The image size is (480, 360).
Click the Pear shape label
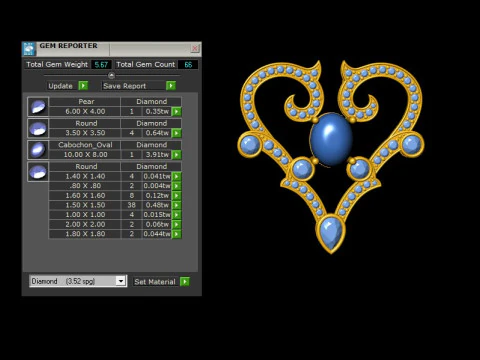click(x=85, y=102)
